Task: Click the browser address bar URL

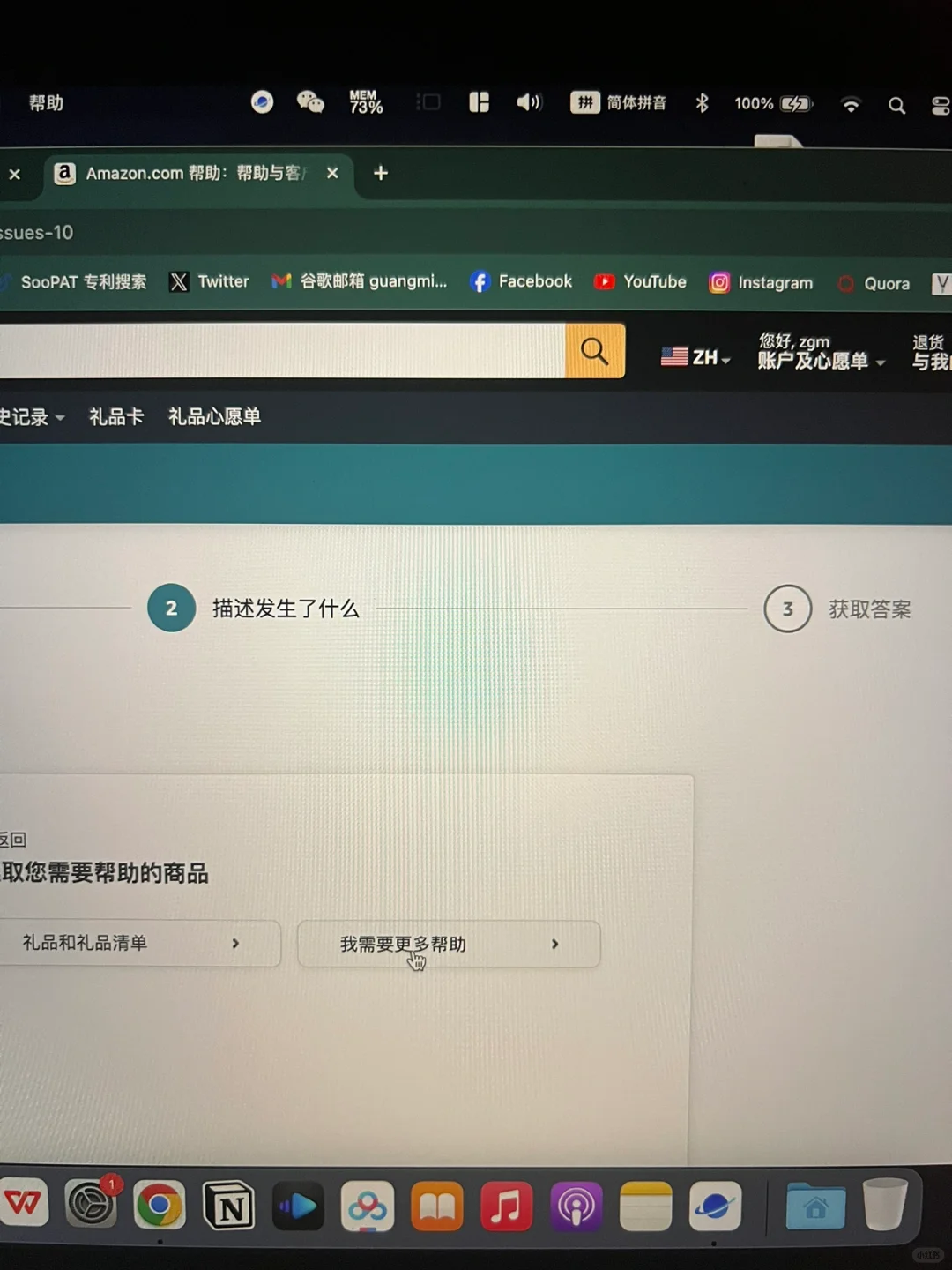Action: [37, 233]
